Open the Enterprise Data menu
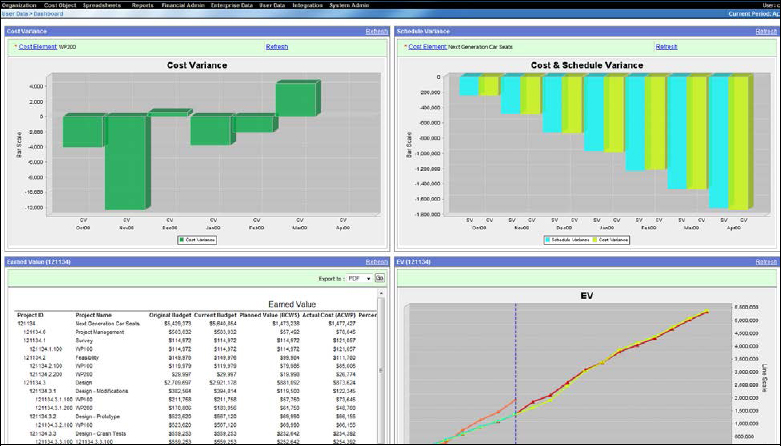The width and height of the screenshot is (781, 446). [x=232, y=5]
